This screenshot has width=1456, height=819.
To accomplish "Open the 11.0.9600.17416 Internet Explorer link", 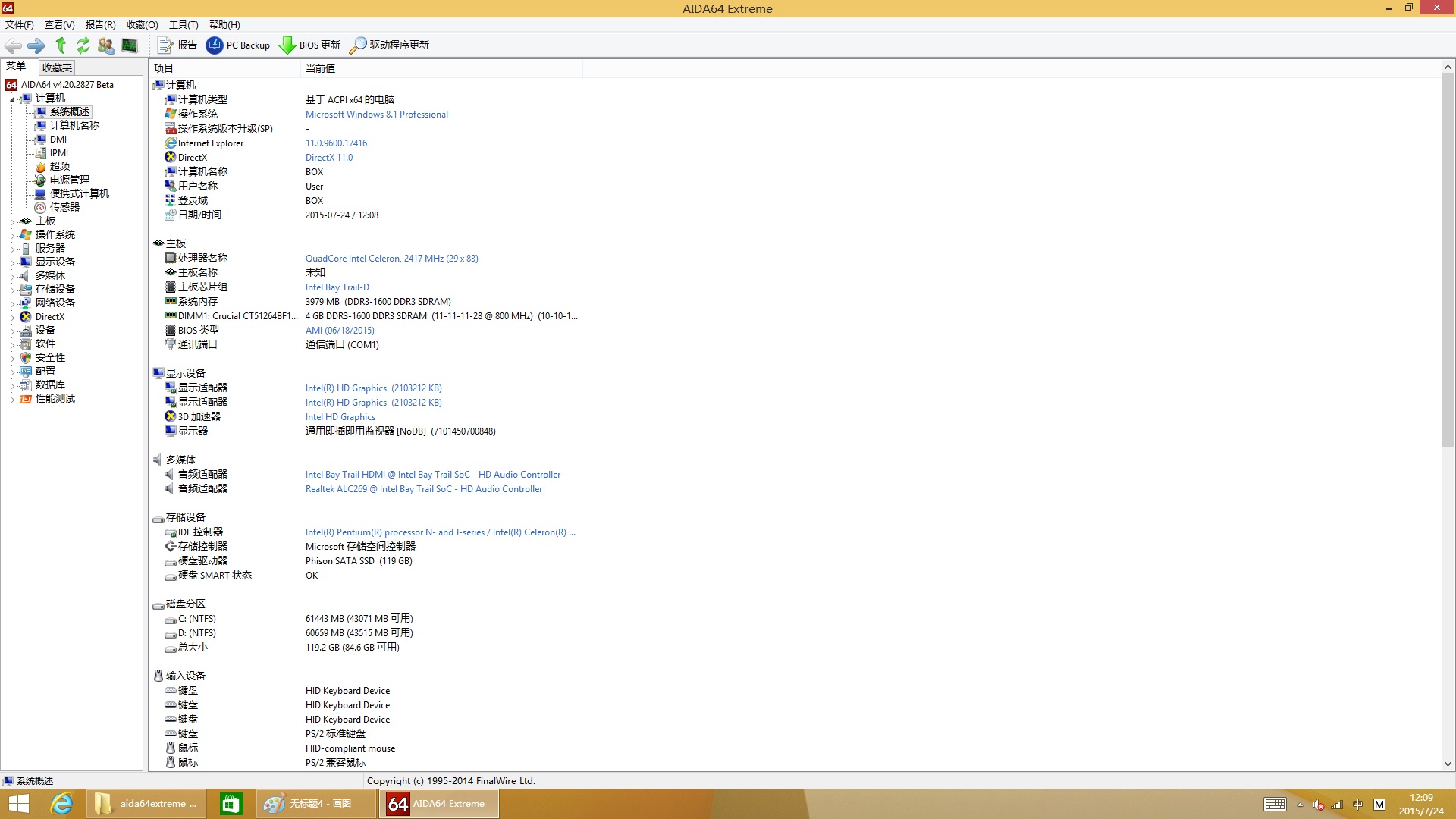I will pyautogui.click(x=336, y=143).
